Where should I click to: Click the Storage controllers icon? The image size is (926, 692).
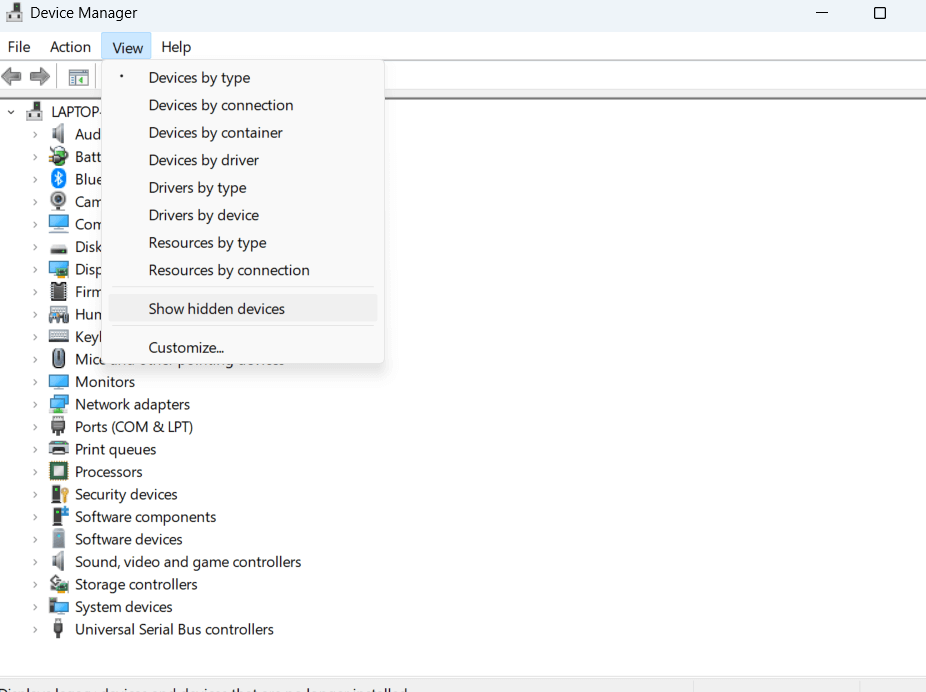[x=59, y=584]
